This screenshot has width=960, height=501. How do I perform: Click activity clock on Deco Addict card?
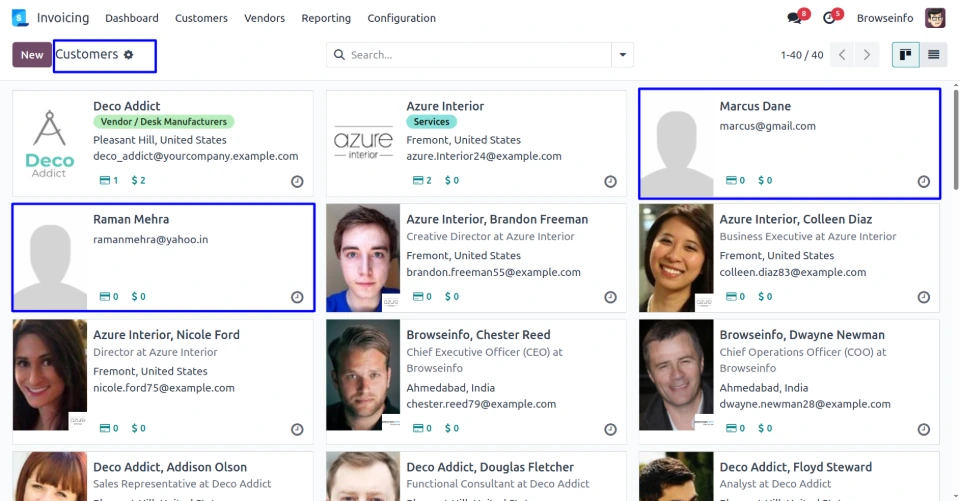[x=297, y=182]
